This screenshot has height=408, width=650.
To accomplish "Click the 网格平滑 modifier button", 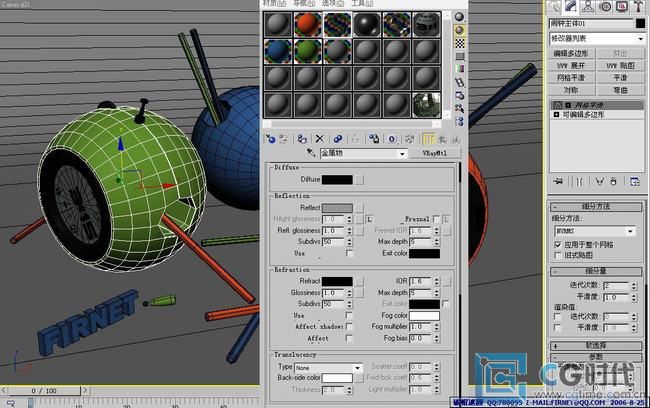I will pos(571,78).
